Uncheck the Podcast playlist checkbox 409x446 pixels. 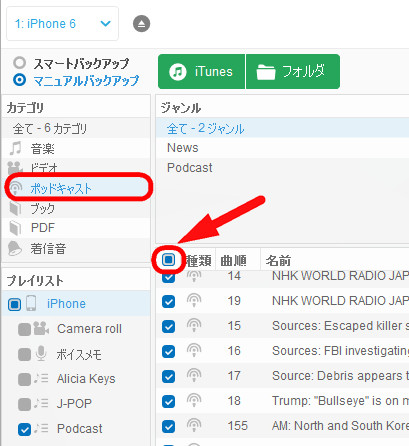click(x=24, y=429)
